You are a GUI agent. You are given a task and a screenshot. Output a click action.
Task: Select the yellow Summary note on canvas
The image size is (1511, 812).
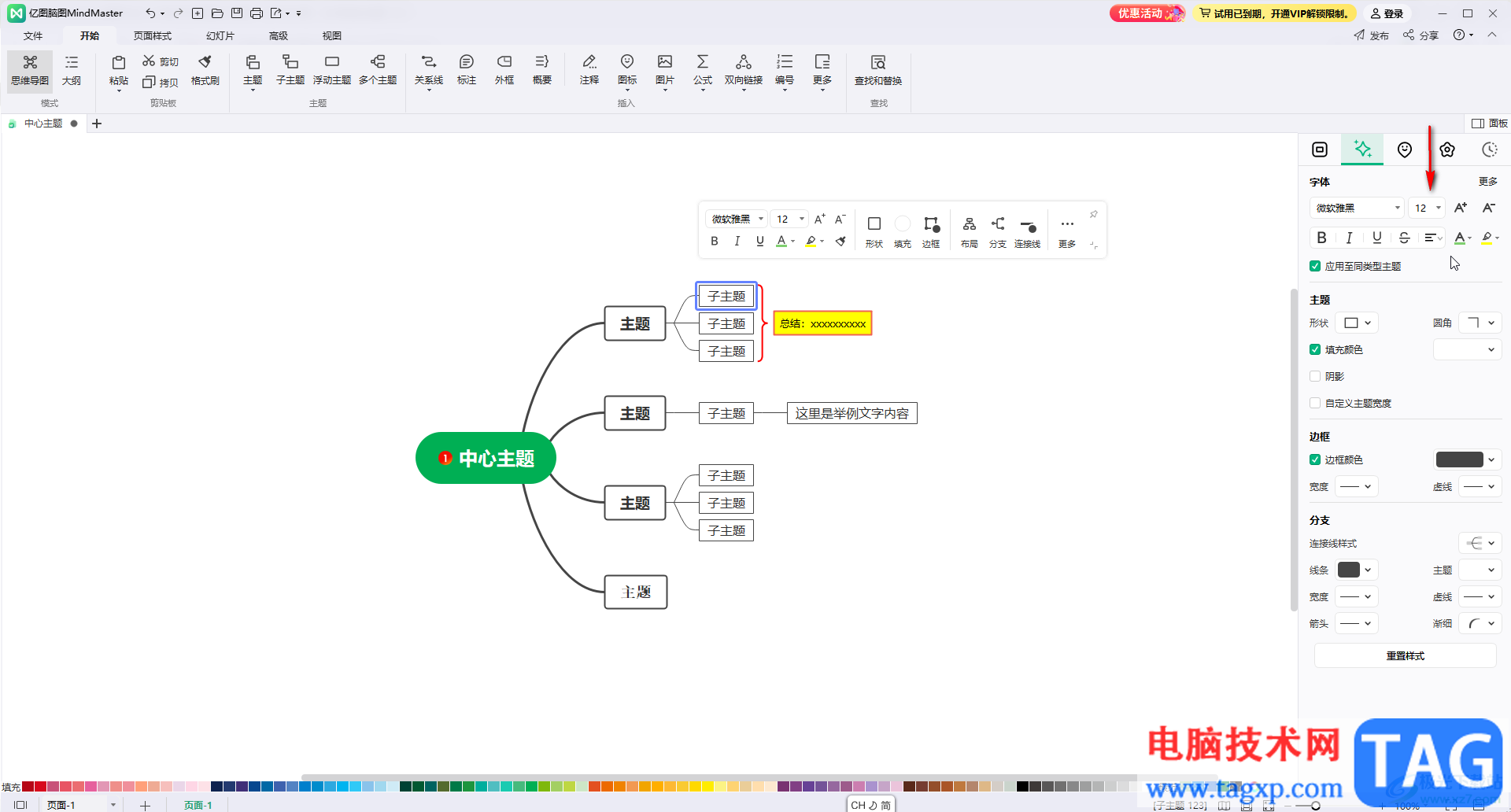(822, 323)
